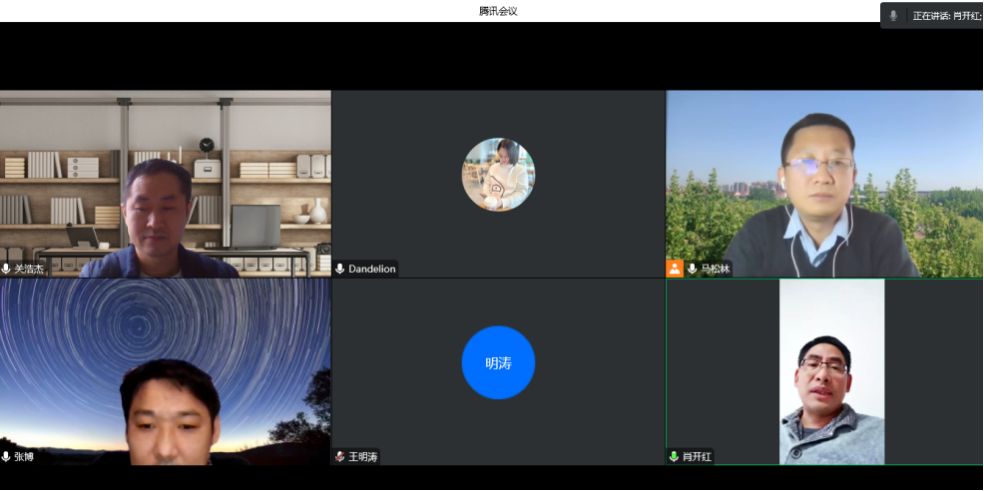Viewport: 984px width, 491px height.
Task: Click 王明涛's muted microphone icon
Action: pos(340,456)
